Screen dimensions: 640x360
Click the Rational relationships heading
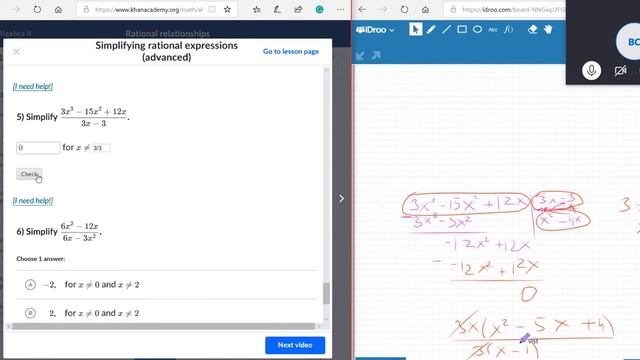tap(167, 33)
